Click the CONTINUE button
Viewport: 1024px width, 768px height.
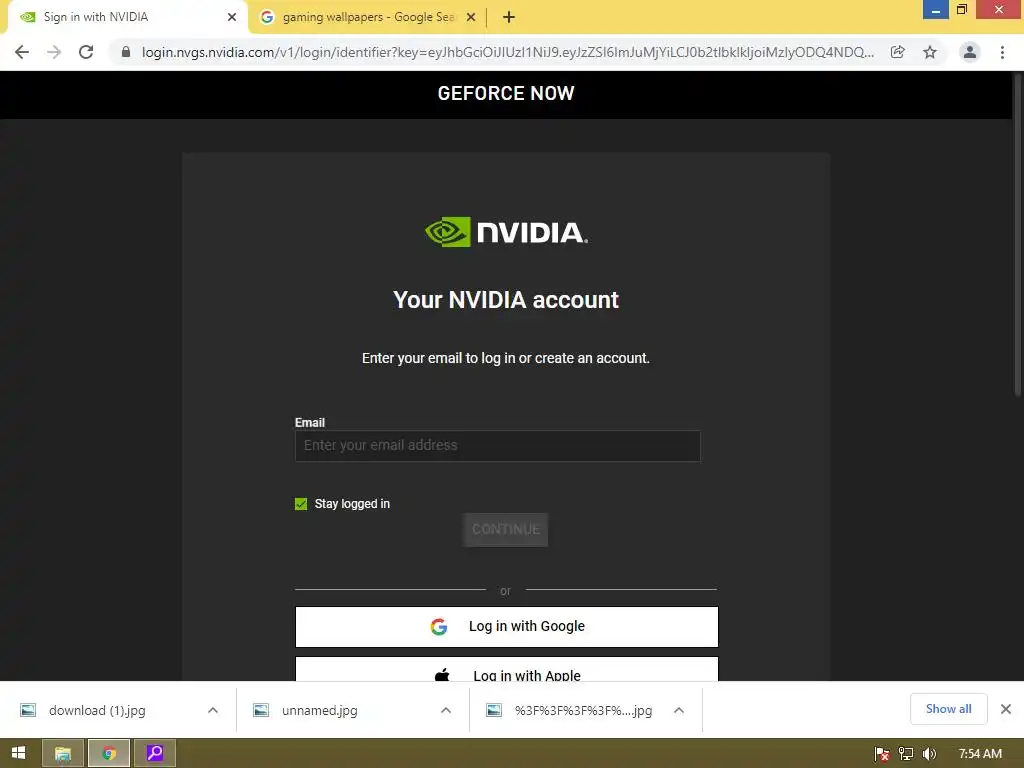[x=505, y=530]
